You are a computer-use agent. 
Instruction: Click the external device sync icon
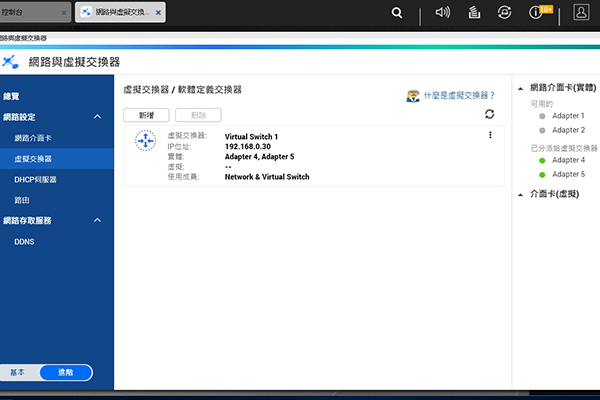[504, 13]
